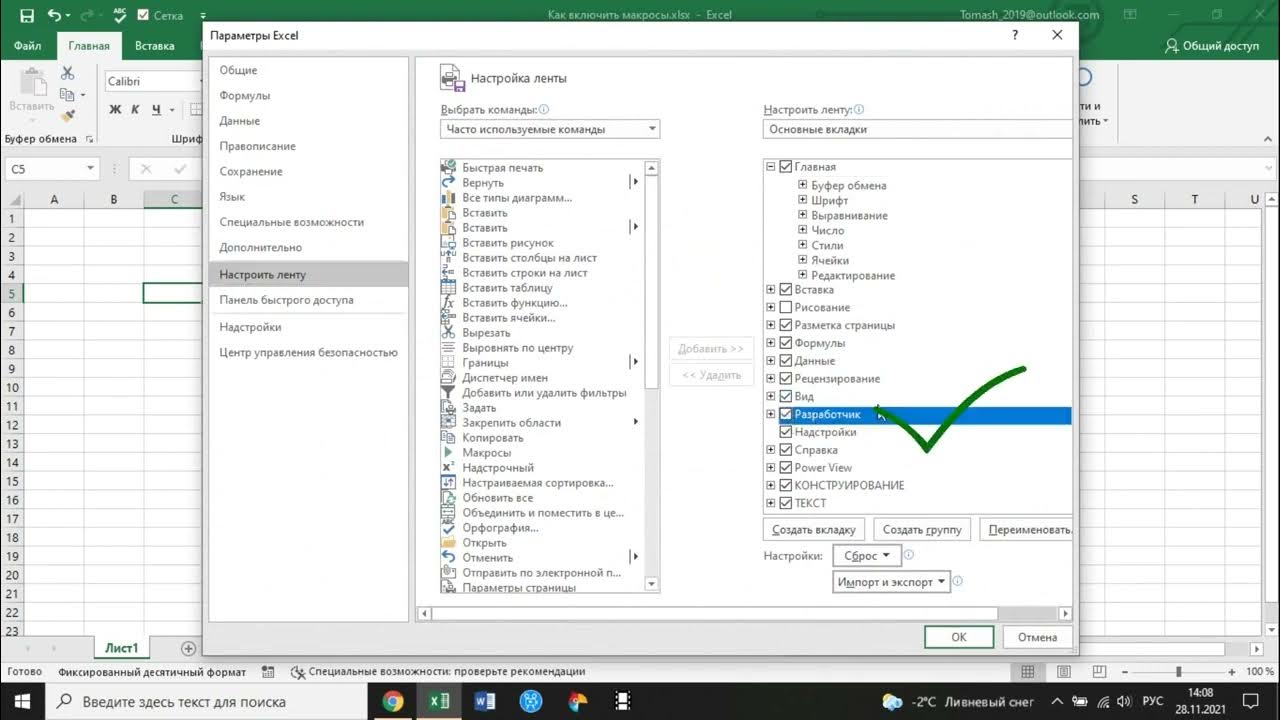1280x720 pixels.
Task: Toggle underline Ч formatting
Action: point(157,110)
